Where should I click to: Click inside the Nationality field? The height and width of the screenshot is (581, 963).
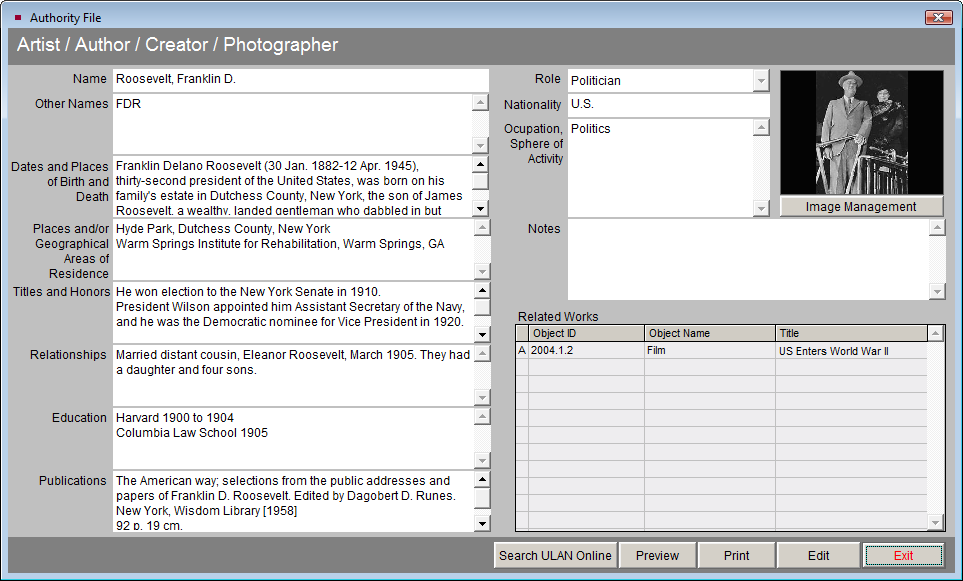coord(660,104)
